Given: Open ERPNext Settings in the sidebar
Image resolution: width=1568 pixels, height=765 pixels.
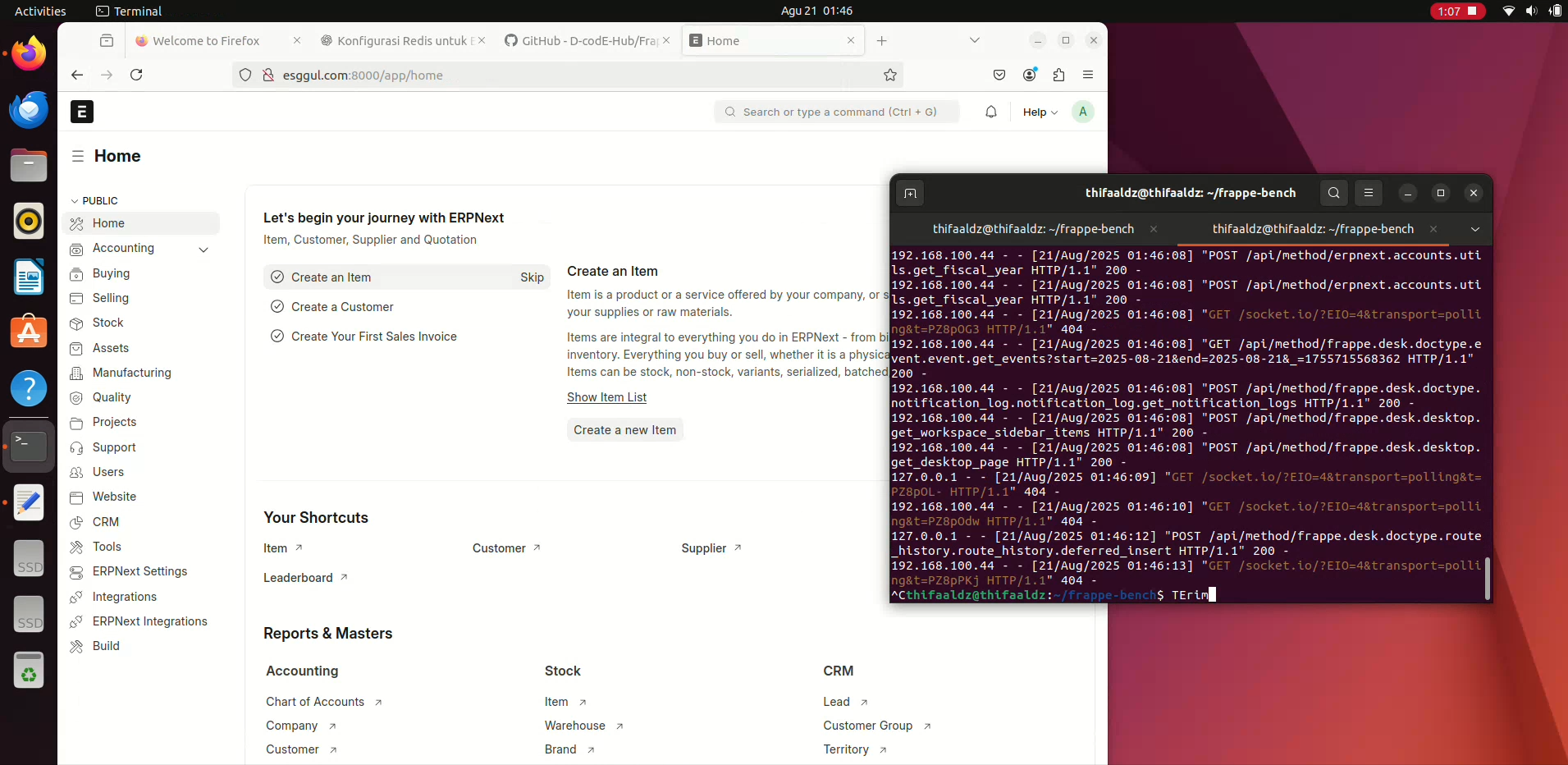Looking at the screenshot, I should [x=141, y=571].
